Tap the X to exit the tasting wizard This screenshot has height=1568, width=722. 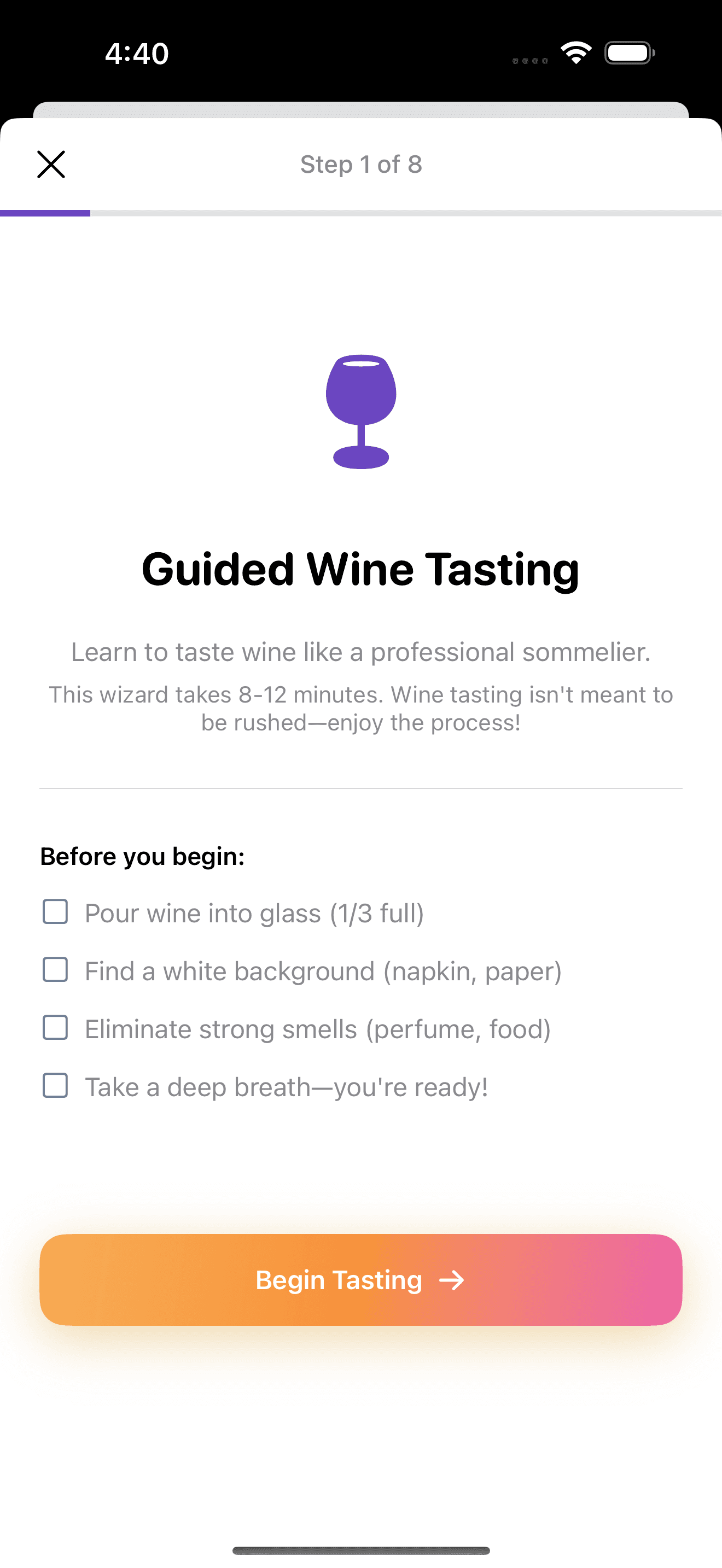50,165
